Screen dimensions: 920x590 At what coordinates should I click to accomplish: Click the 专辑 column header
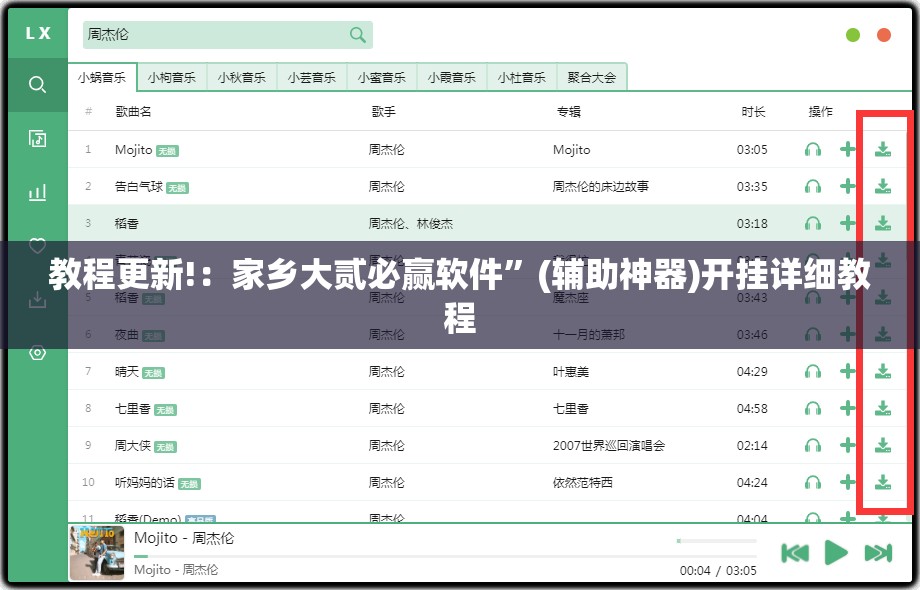click(x=569, y=111)
